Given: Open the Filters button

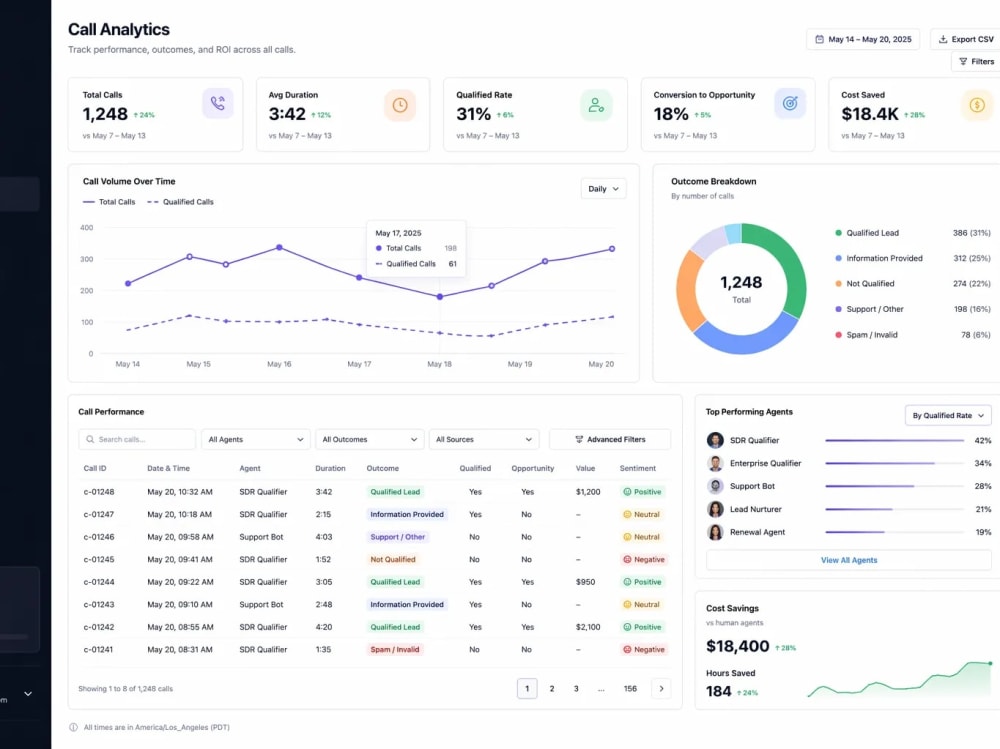Looking at the screenshot, I should point(976,62).
